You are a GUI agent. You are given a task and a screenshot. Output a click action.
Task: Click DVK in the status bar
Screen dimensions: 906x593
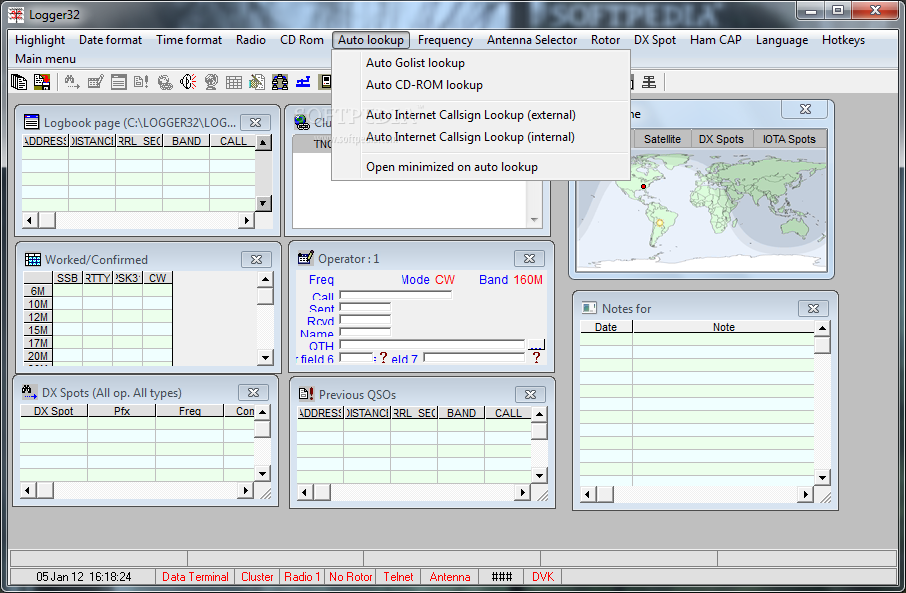click(x=543, y=577)
